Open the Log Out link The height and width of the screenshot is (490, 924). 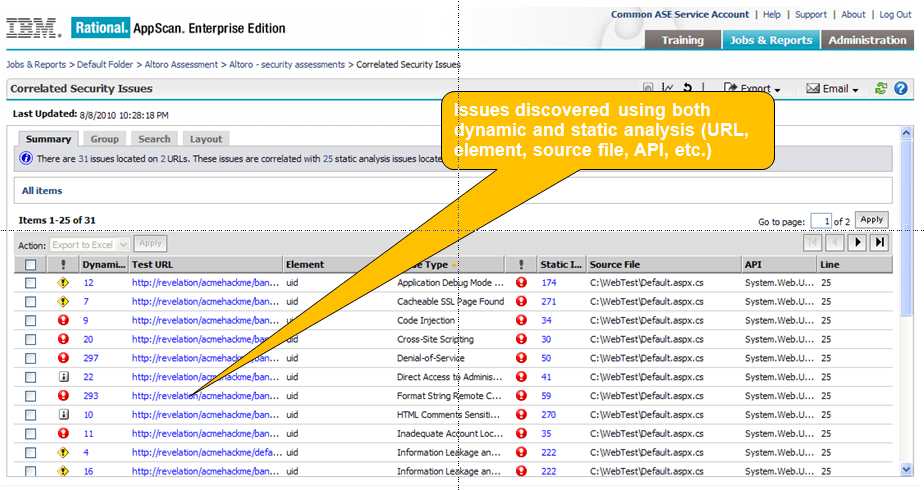pos(894,15)
